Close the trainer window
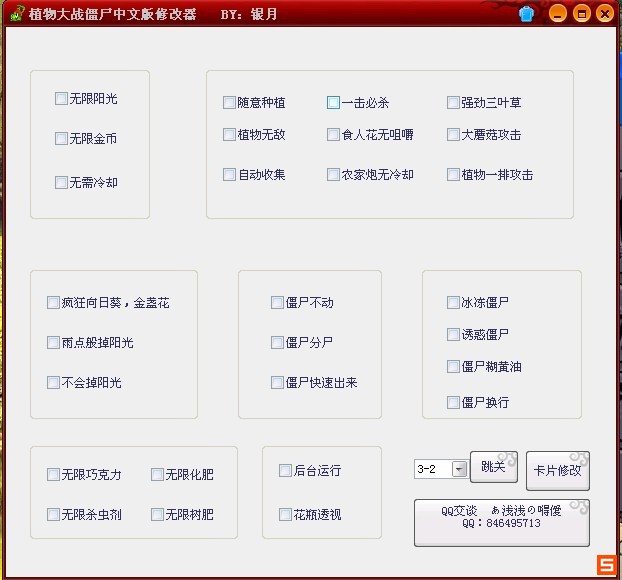The image size is (622, 580). point(605,14)
